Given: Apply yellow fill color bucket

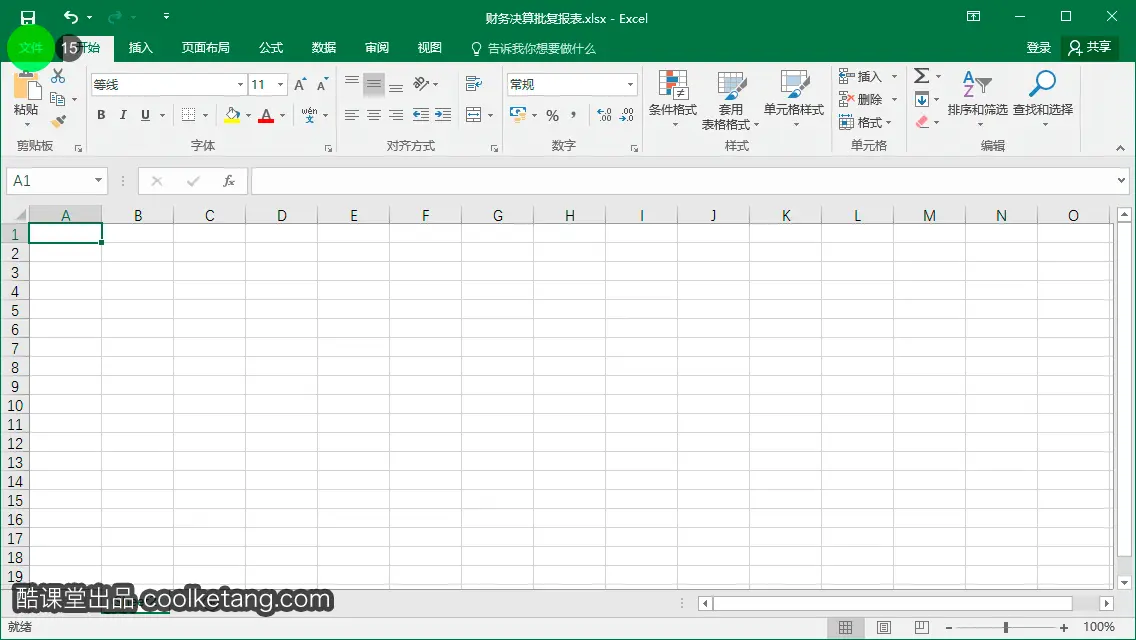Looking at the screenshot, I should point(232,115).
